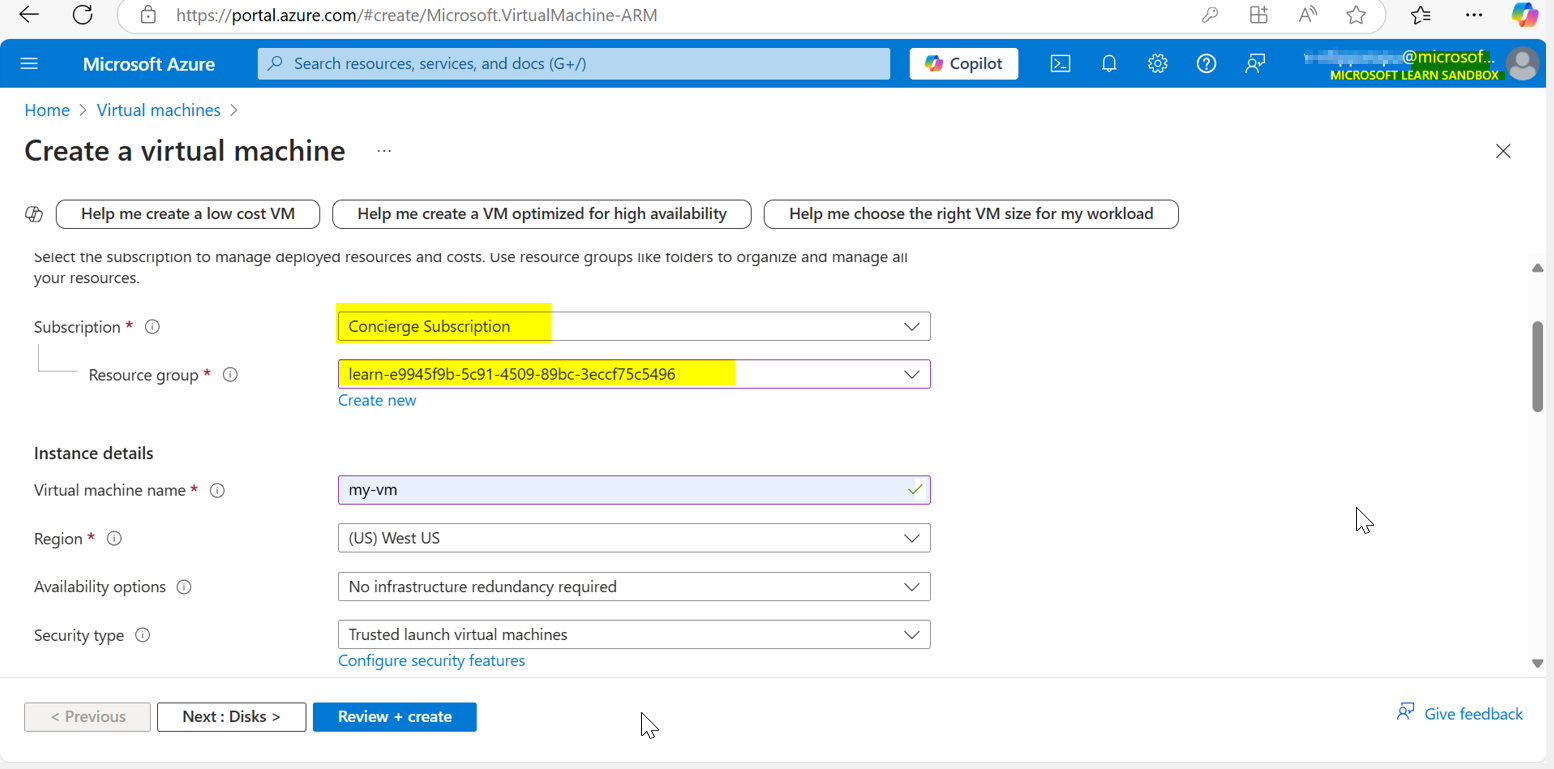
Task: Open the feedback (smiley) icon in the top bar
Action: (1255, 63)
